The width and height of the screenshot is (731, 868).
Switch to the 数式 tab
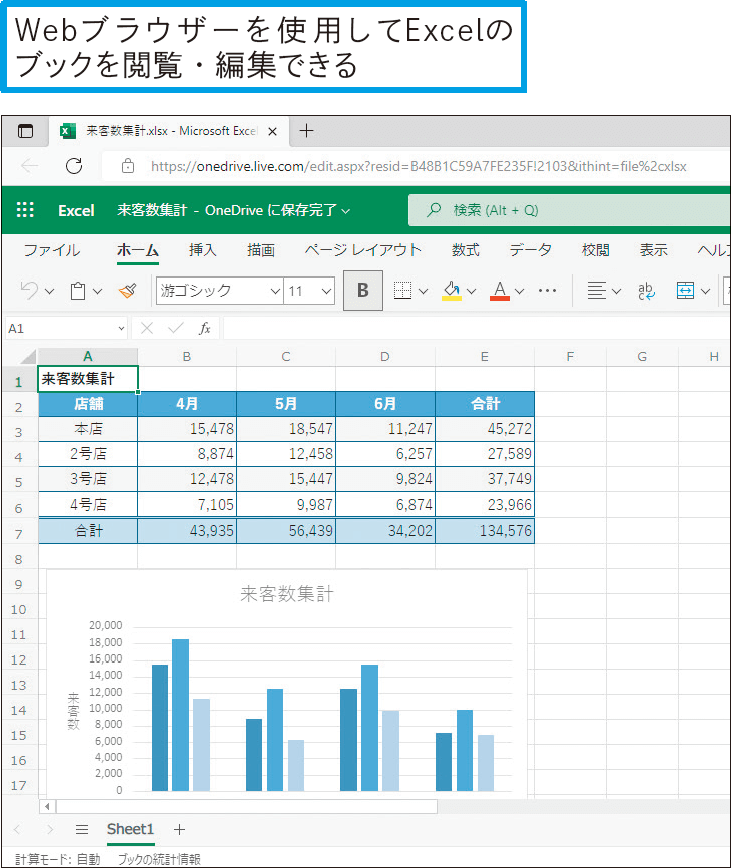(465, 250)
